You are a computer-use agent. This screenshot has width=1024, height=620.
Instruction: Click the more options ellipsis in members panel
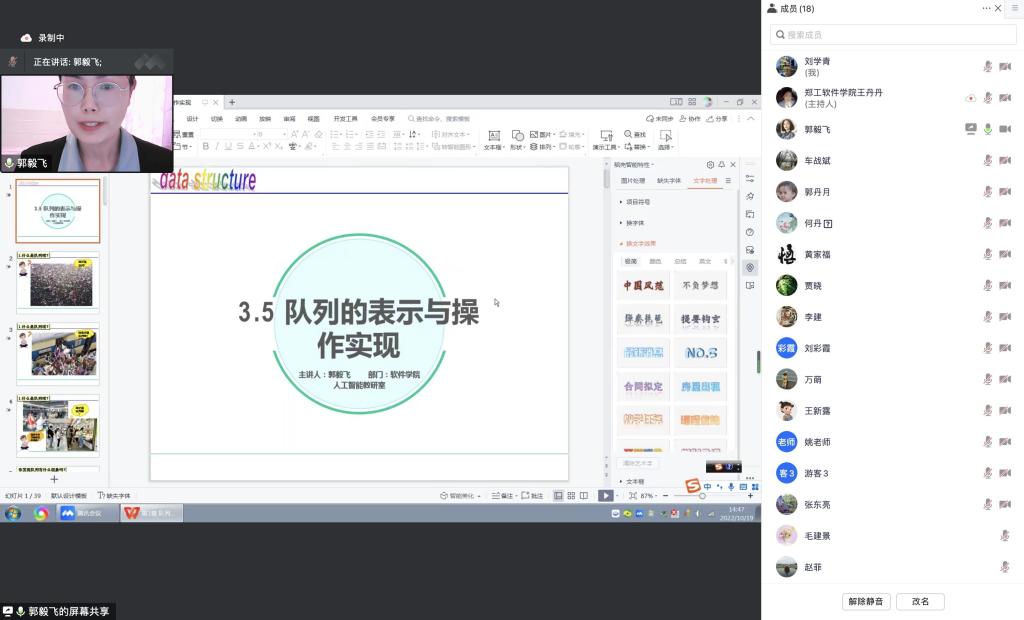987,8
